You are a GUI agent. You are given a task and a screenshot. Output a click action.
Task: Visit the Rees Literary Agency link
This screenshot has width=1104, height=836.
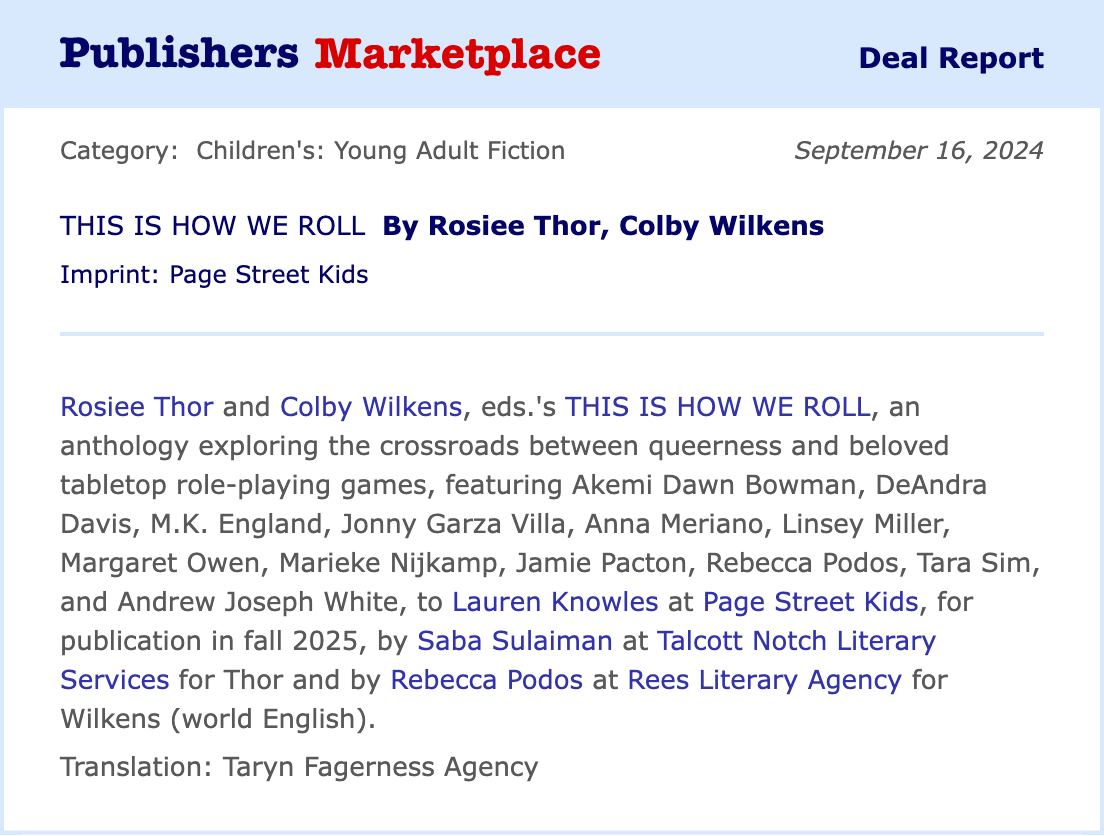coord(764,680)
